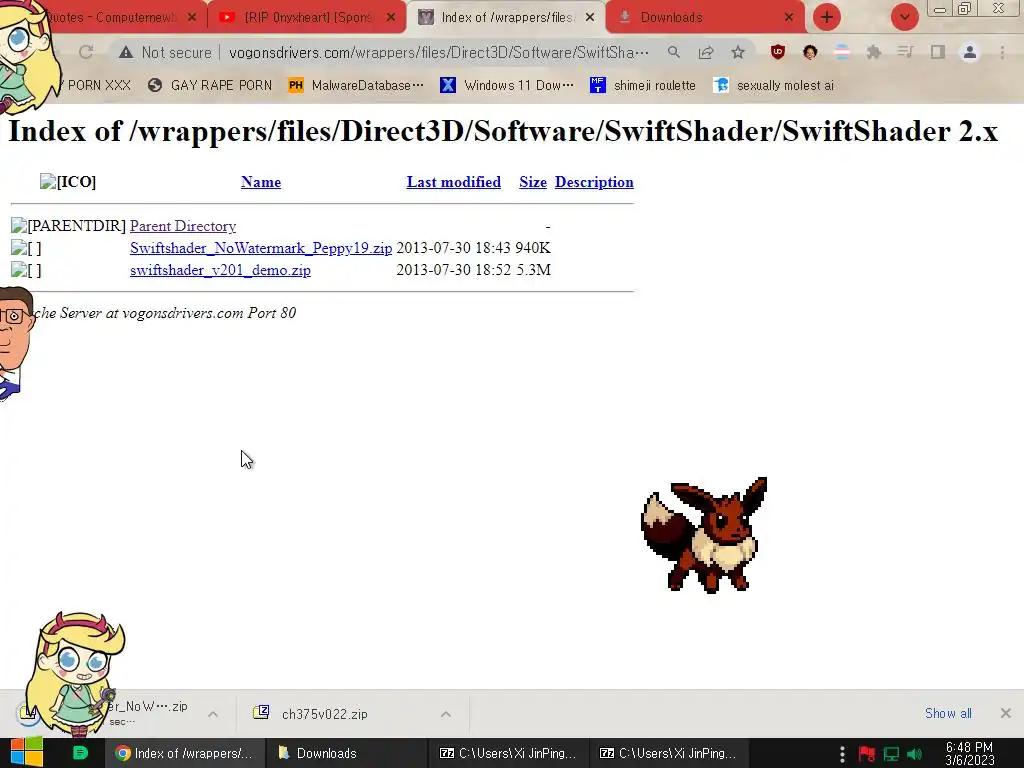Click the Eevee shimeji sprite
Viewport: 1024px width, 768px height.
coord(704,535)
